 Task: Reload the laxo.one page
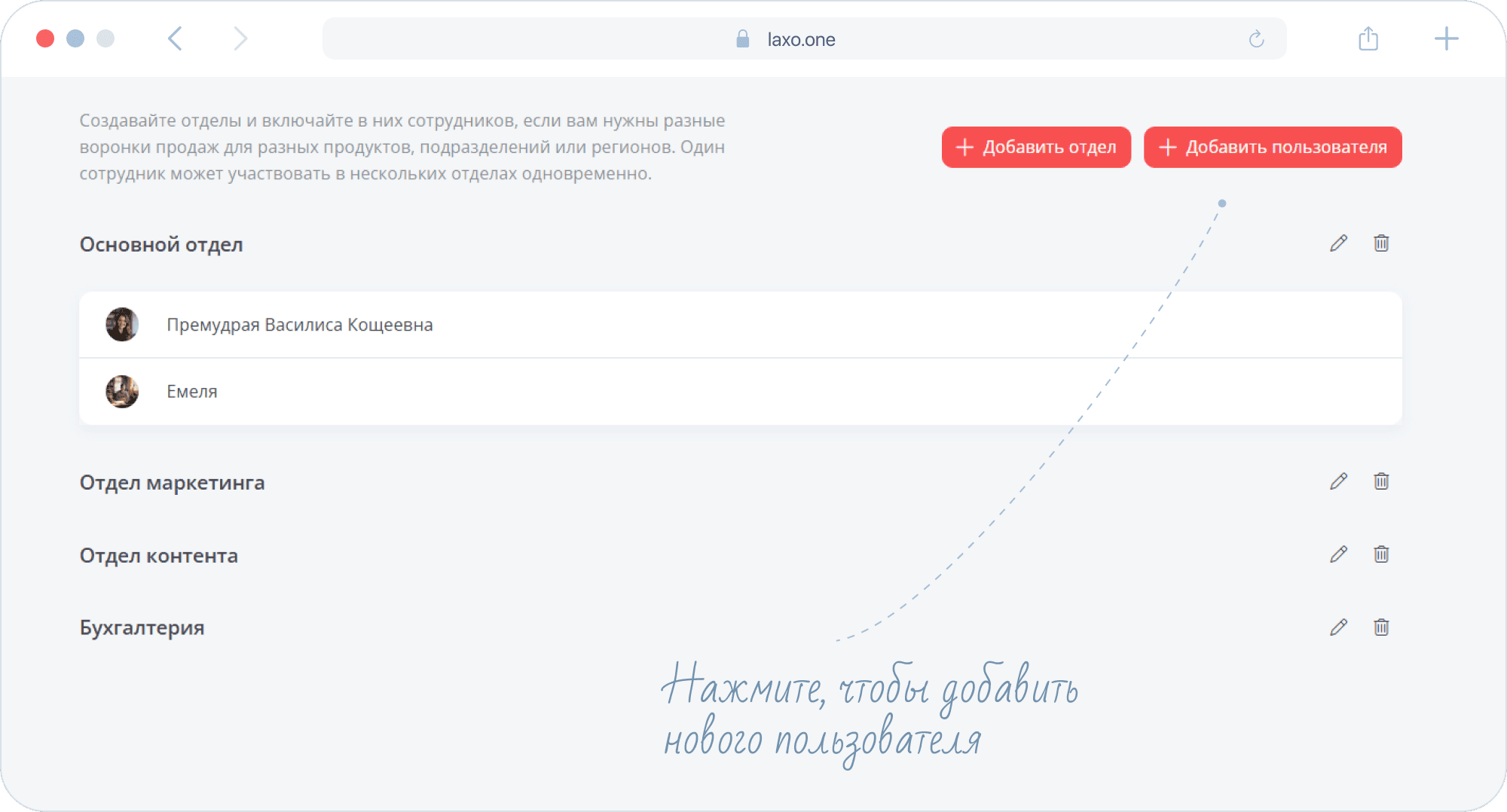pyautogui.click(x=1256, y=39)
